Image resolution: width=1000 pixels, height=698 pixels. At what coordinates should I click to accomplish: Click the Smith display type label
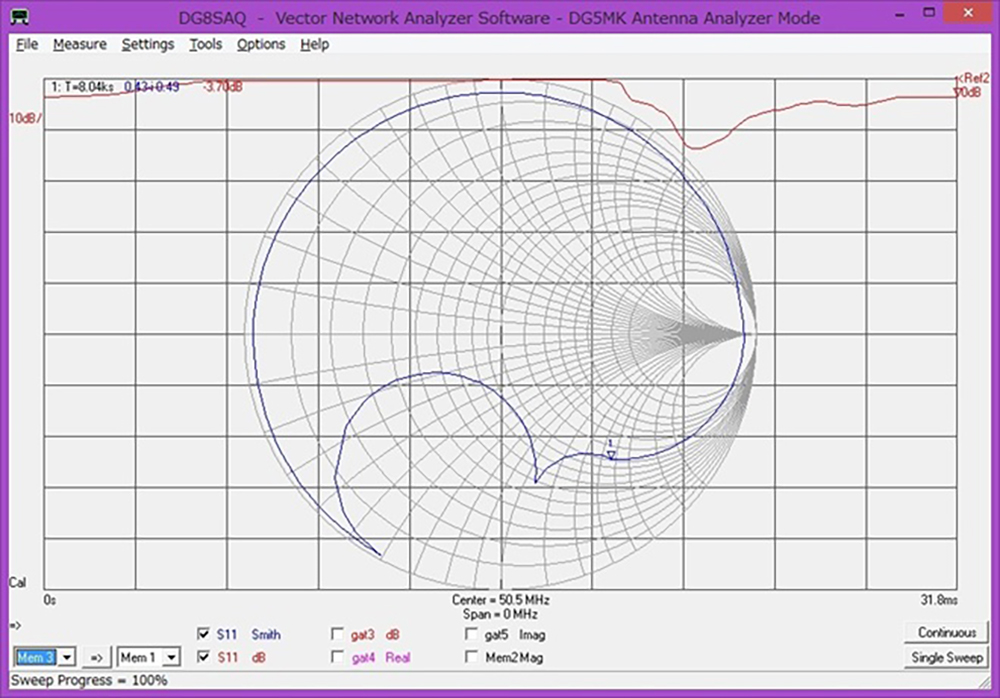coord(266,634)
